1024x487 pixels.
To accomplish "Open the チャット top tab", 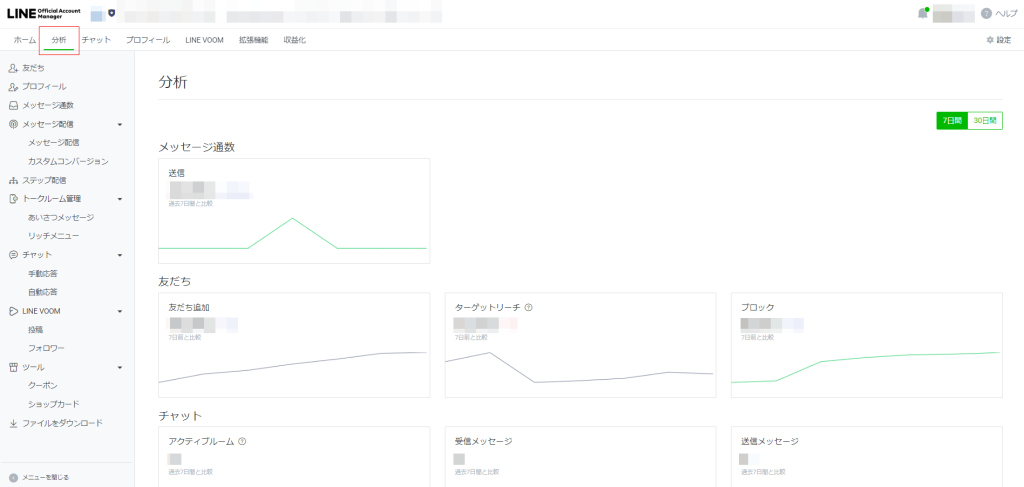I will pyautogui.click(x=96, y=40).
